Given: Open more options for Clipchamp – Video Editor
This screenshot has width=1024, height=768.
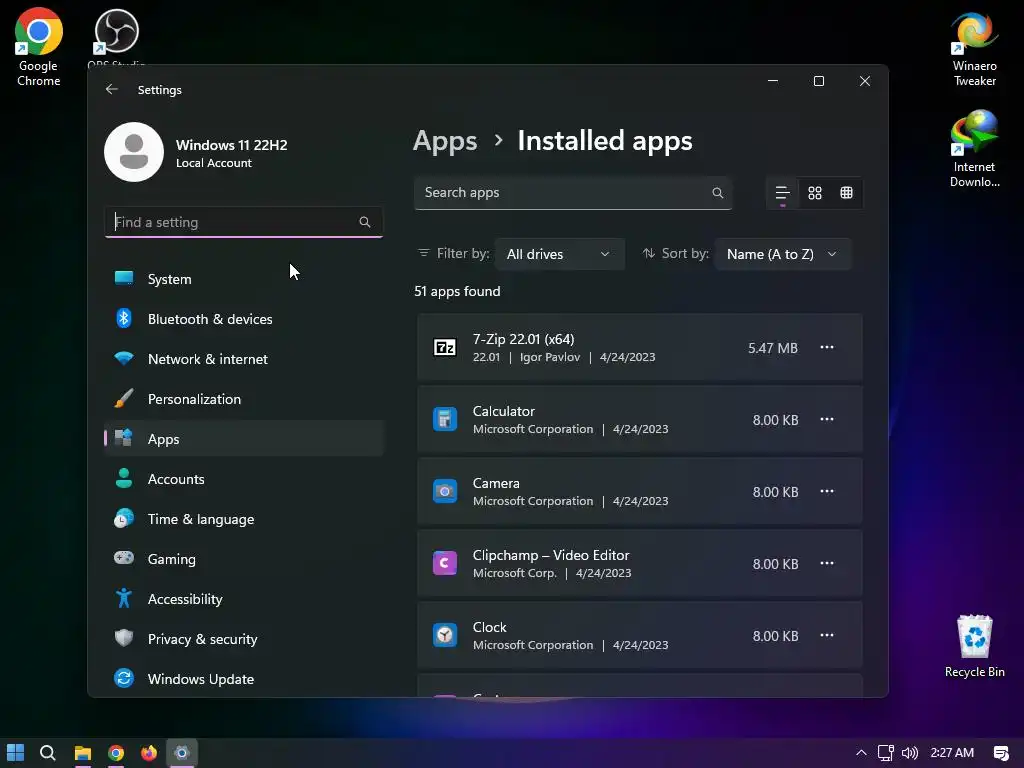Looking at the screenshot, I should [827, 563].
